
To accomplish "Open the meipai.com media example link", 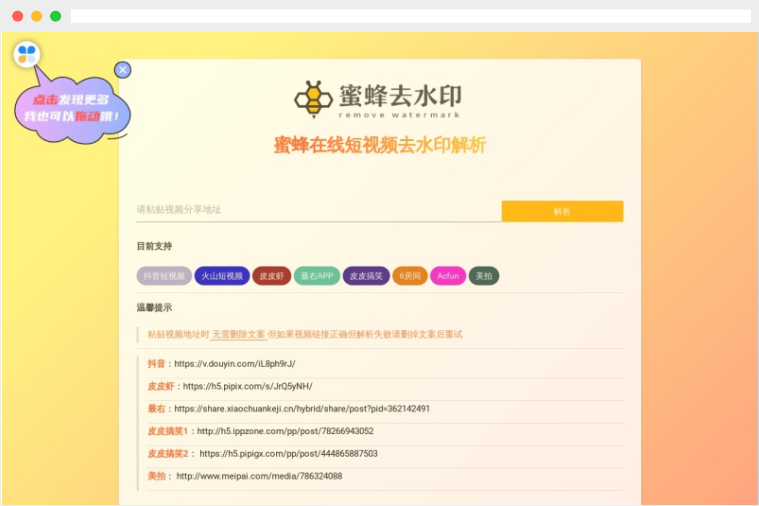I will [259, 476].
